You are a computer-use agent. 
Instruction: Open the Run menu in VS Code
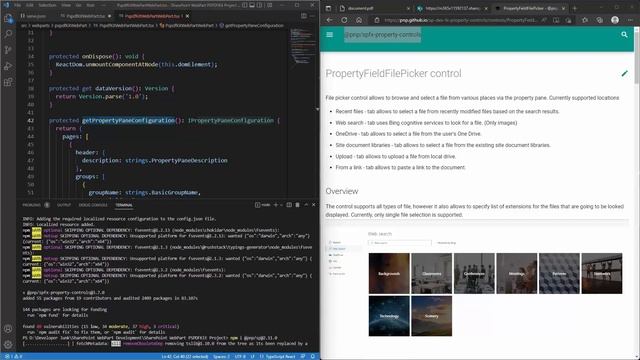tap(90, 5)
